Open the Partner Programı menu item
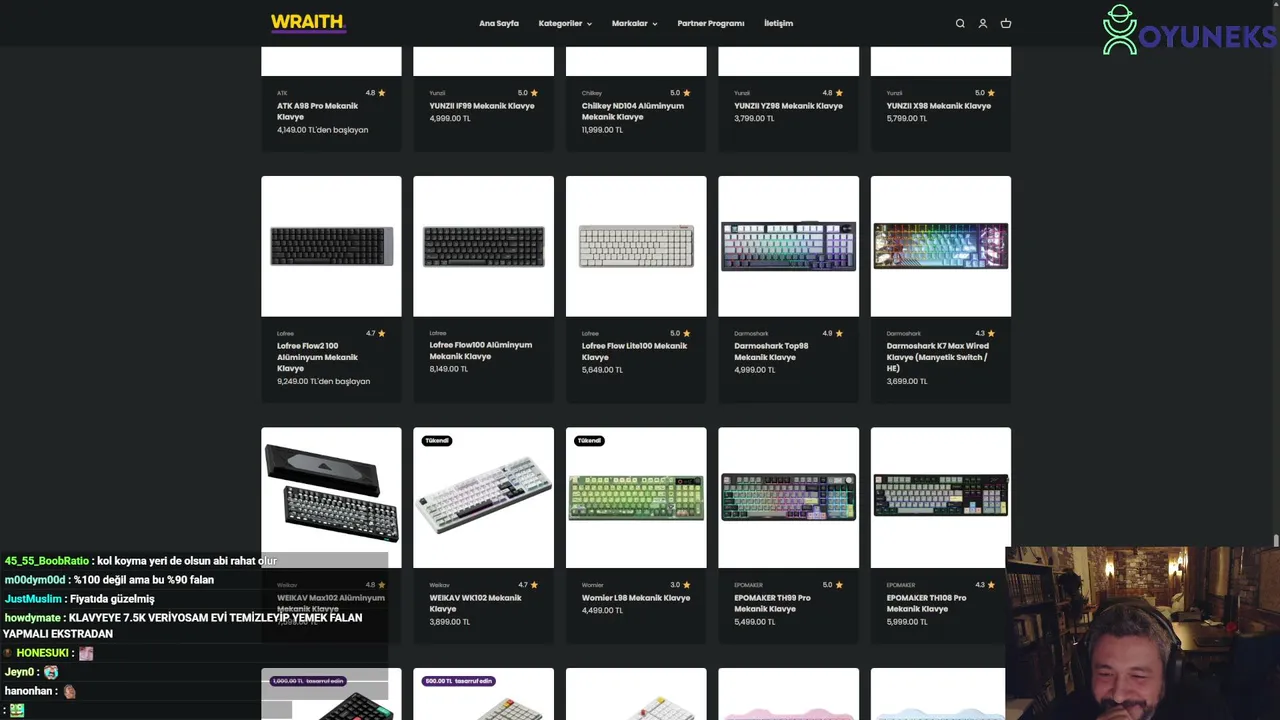The image size is (1280, 720). pos(711,23)
